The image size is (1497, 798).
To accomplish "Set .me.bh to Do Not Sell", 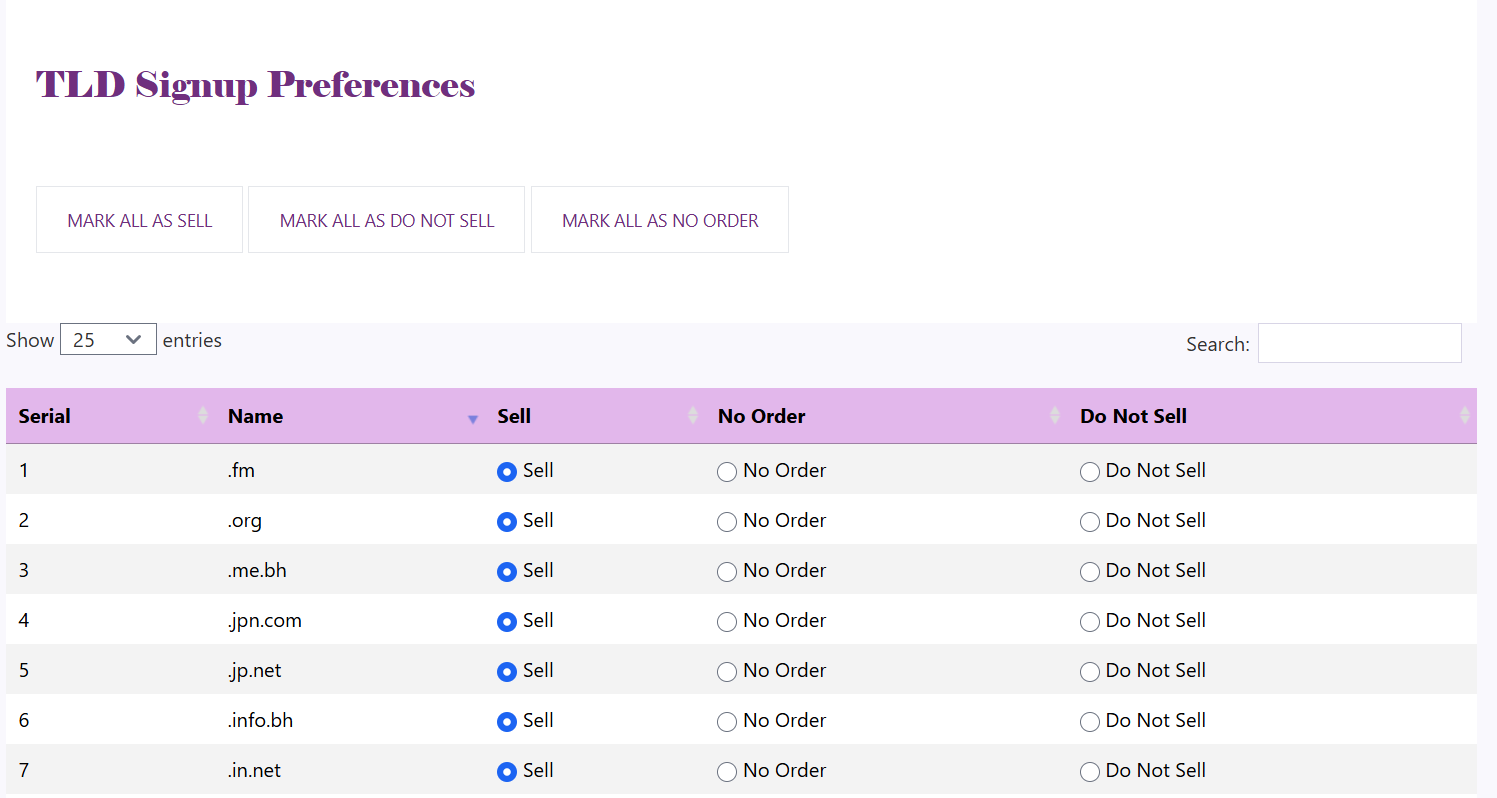I will pyautogui.click(x=1090, y=572).
